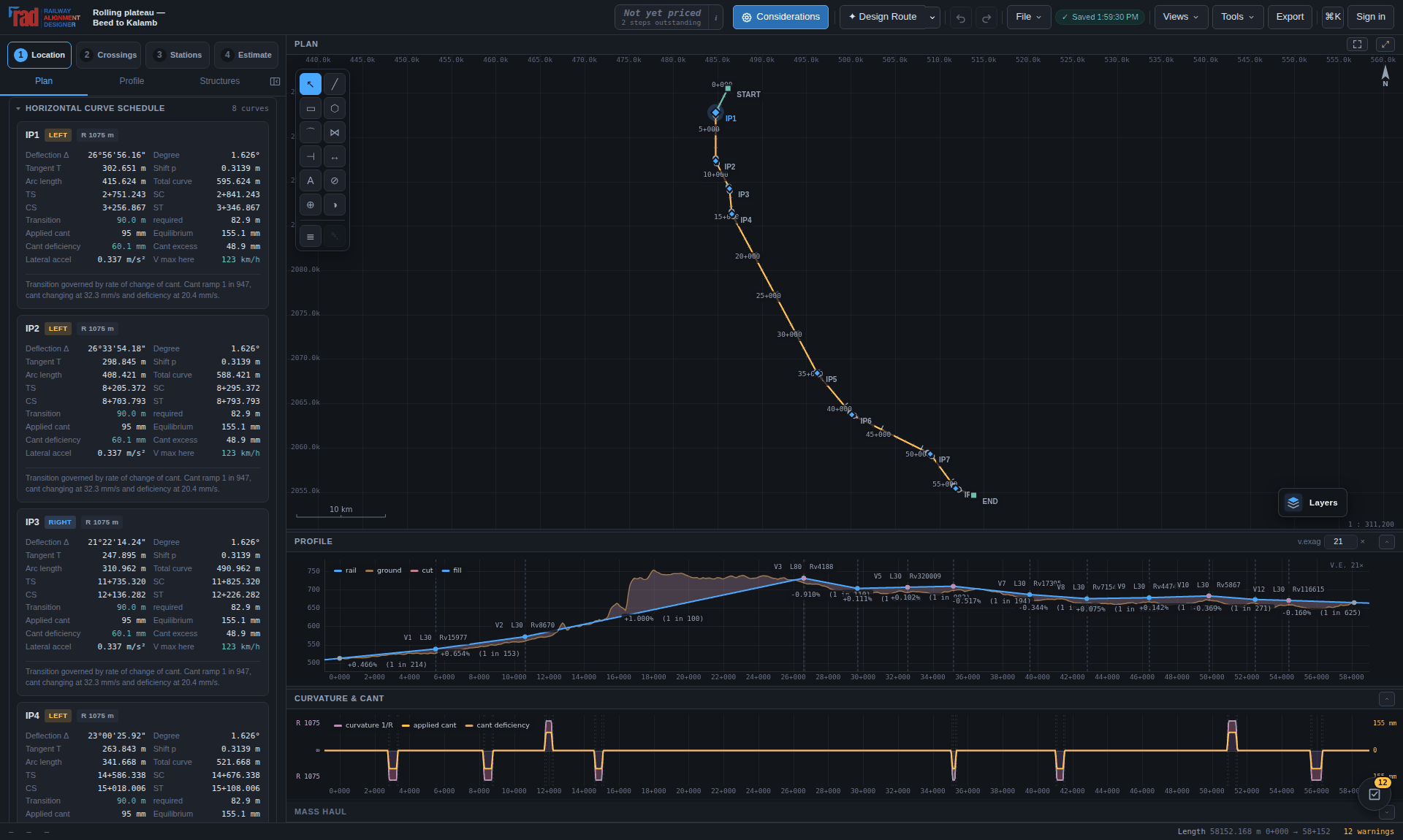The image size is (1403, 840).
Task: Open the File menu
Action: tap(1029, 17)
